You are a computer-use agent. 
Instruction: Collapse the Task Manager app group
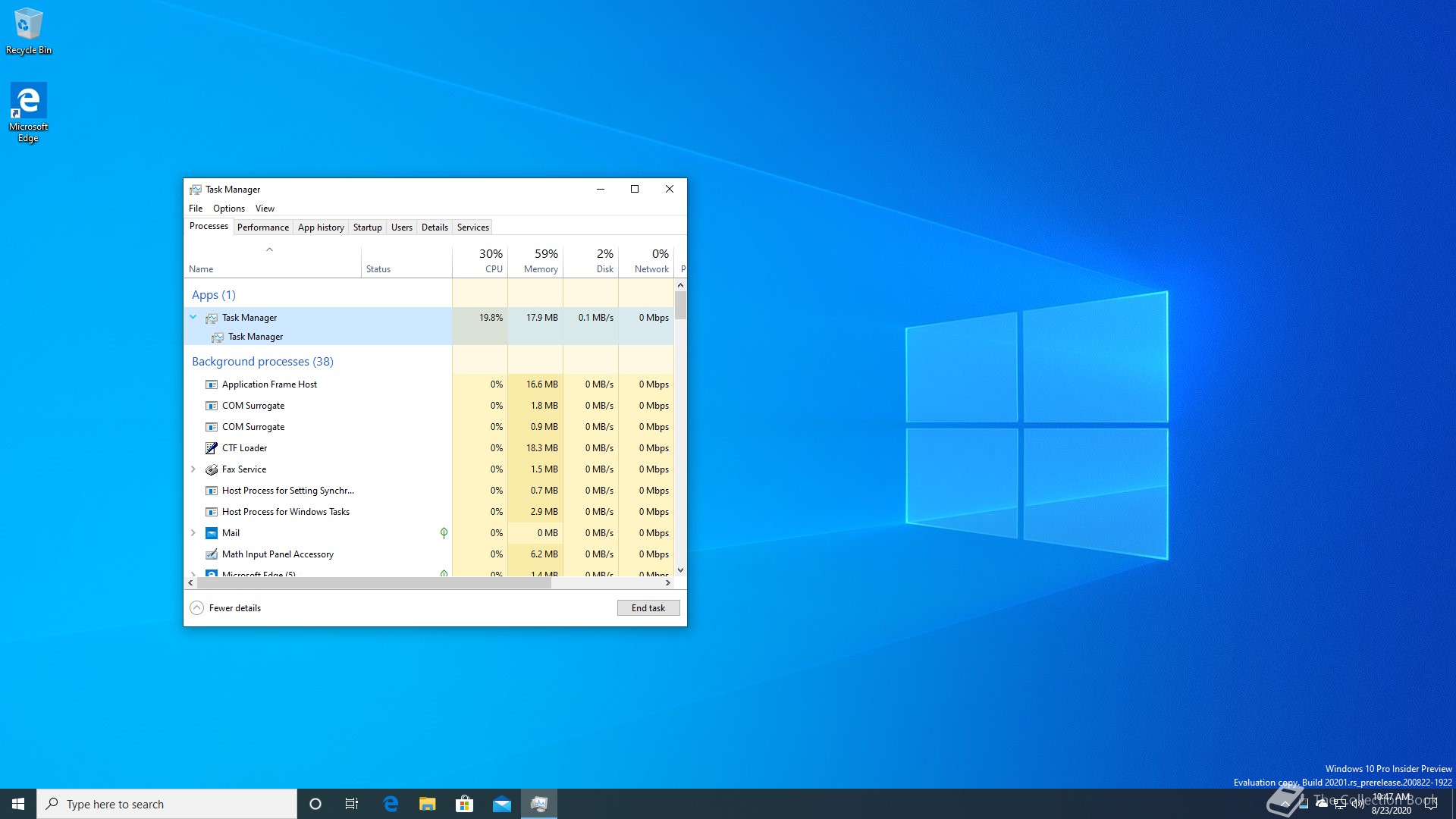[x=193, y=317]
